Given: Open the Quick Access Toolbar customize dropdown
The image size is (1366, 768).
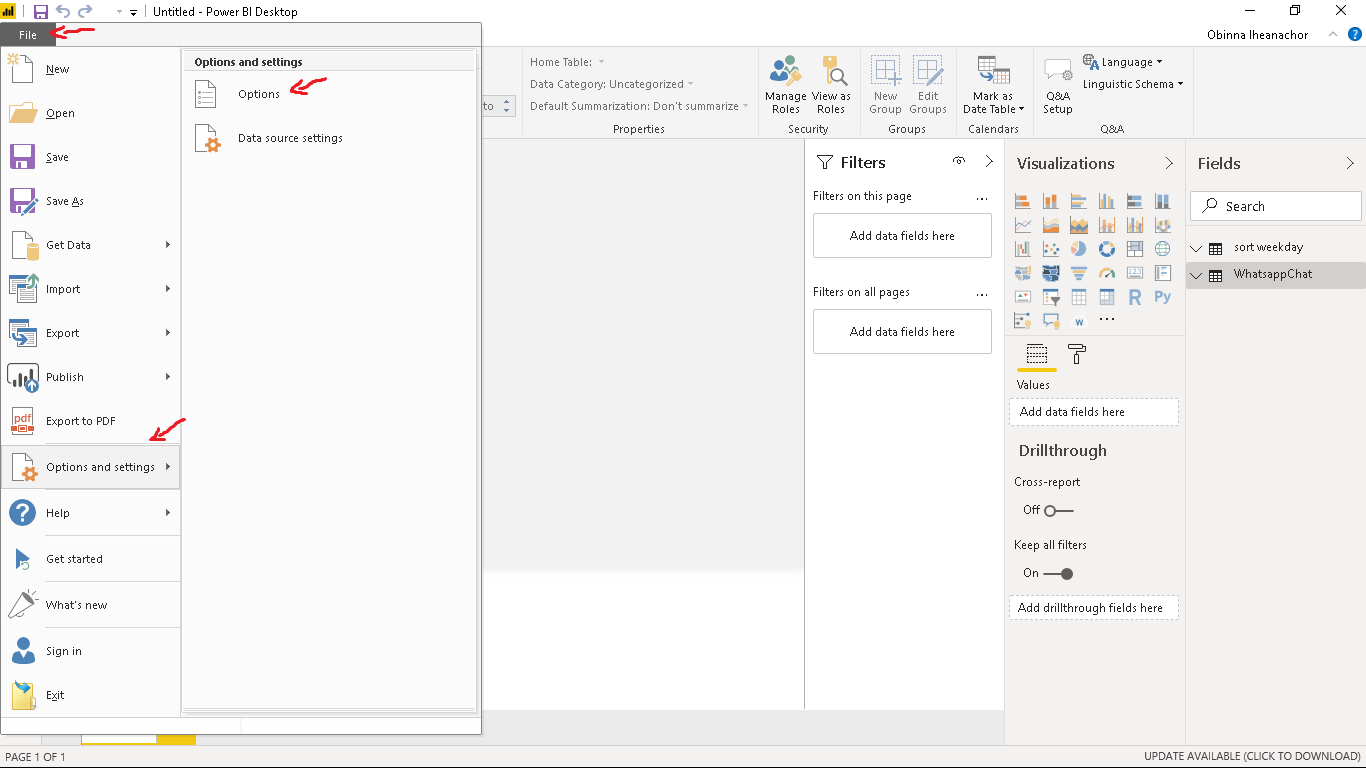Looking at the screenshot, I should point(133,12).
